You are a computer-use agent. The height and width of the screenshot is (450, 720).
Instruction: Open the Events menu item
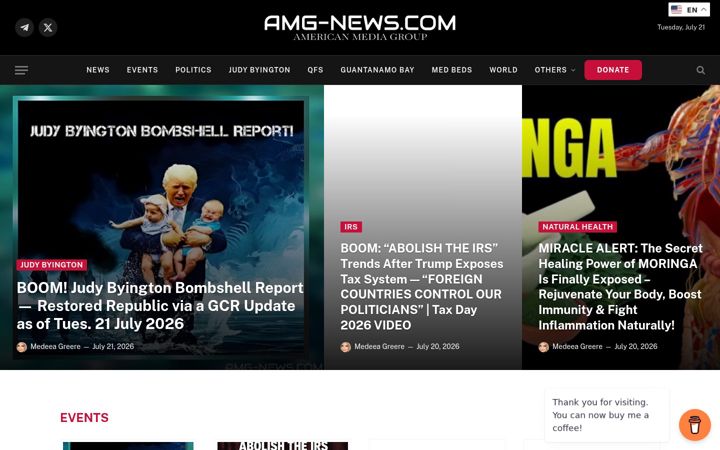point(142,70)
